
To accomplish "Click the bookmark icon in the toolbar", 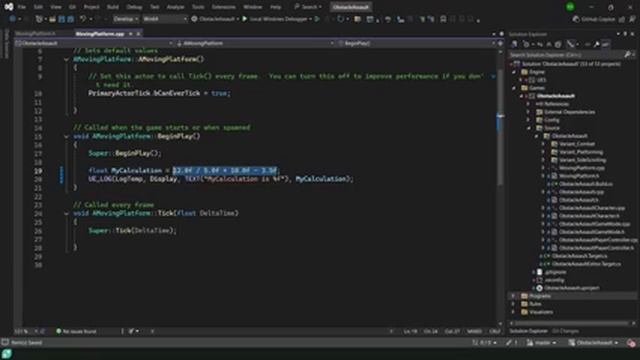I will coord(443,19).
